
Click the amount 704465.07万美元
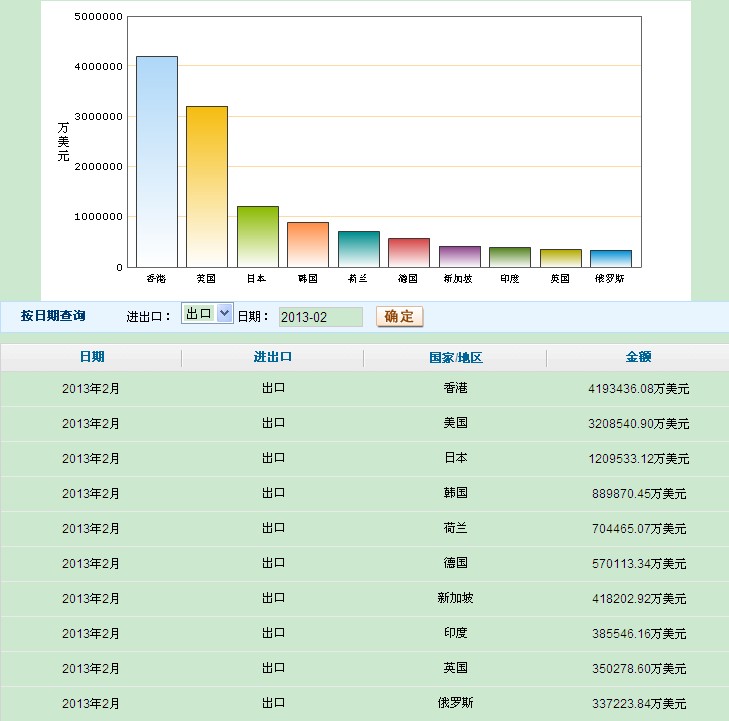point(639,529)
